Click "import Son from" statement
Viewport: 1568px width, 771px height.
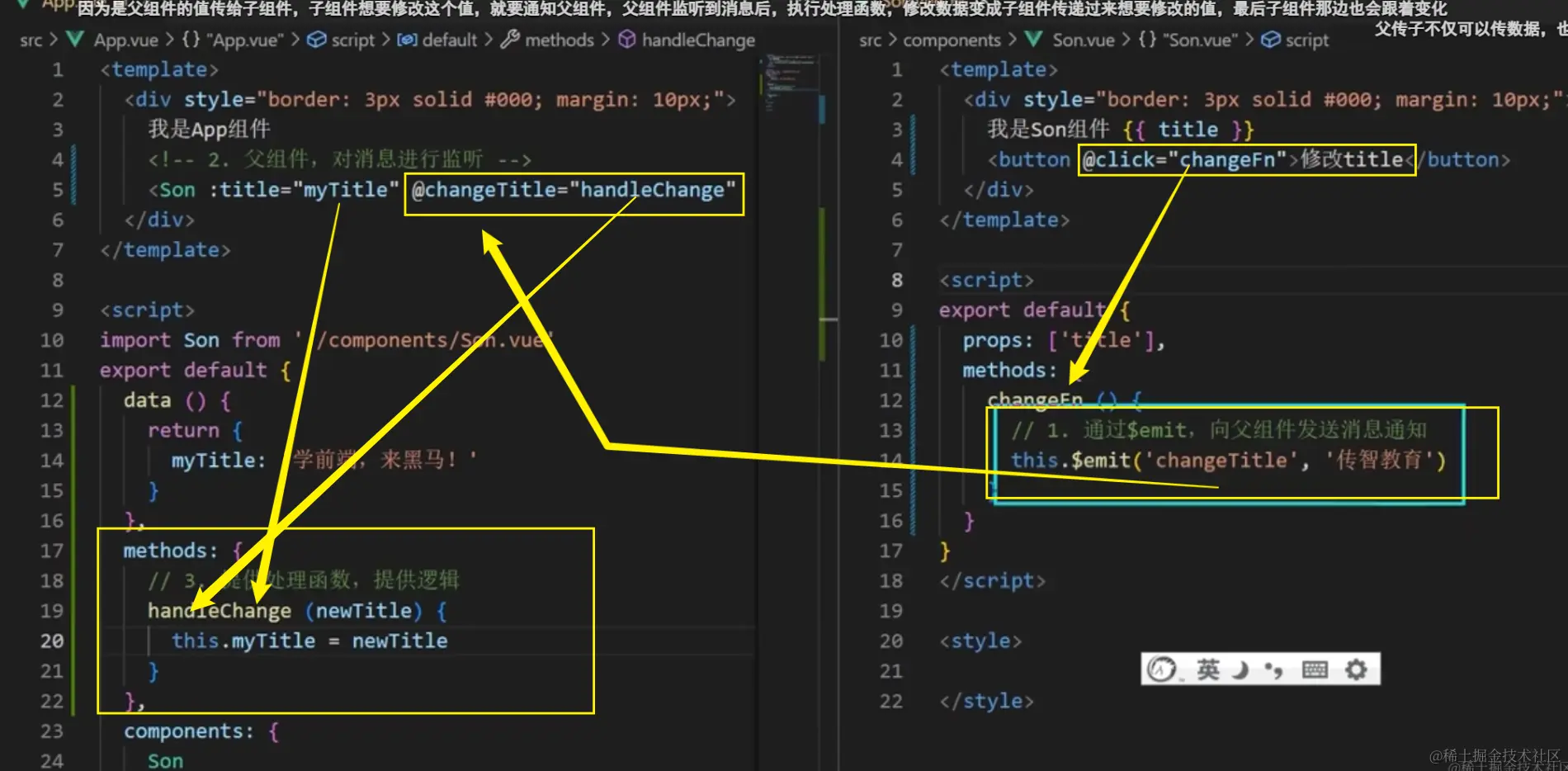191,340
